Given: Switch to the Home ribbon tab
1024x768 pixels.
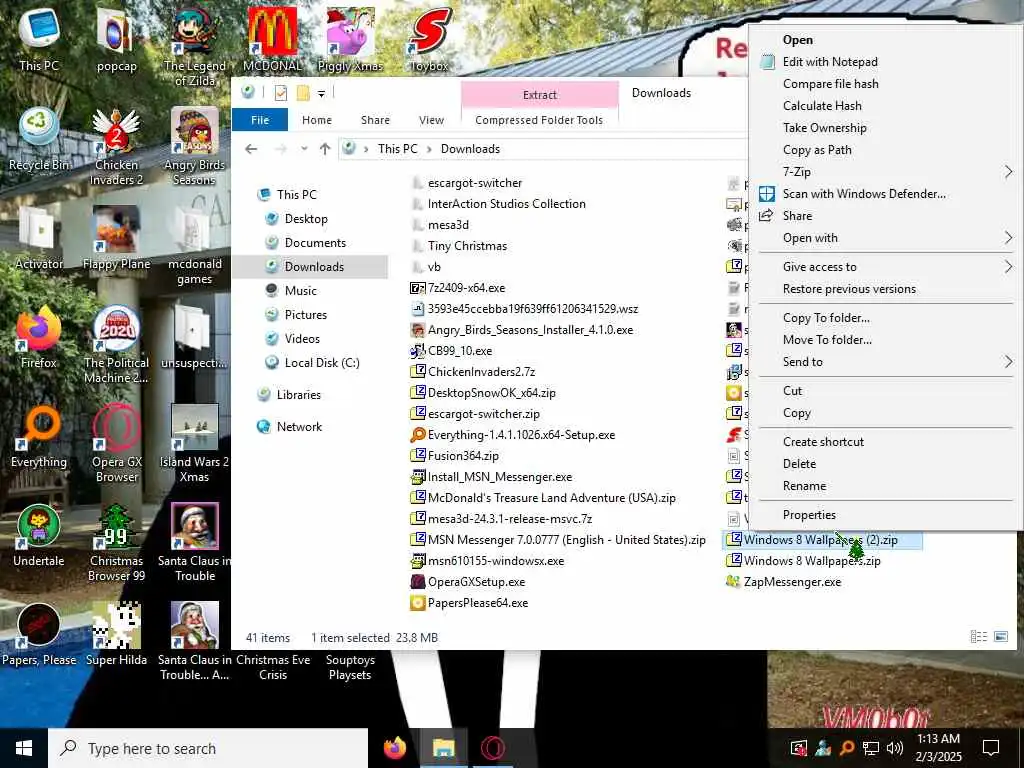Looking at the screenshot, I should click(317, 120).
